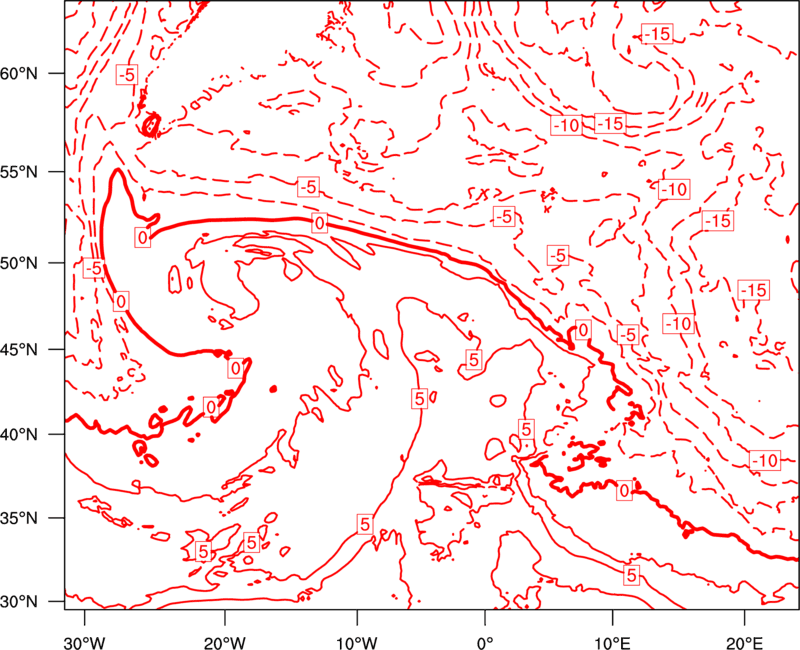Image resolution: width=800 pixels, height=650 pixels.
Task: Click the lowest -10 contour label
Action: tap(765, 461)
